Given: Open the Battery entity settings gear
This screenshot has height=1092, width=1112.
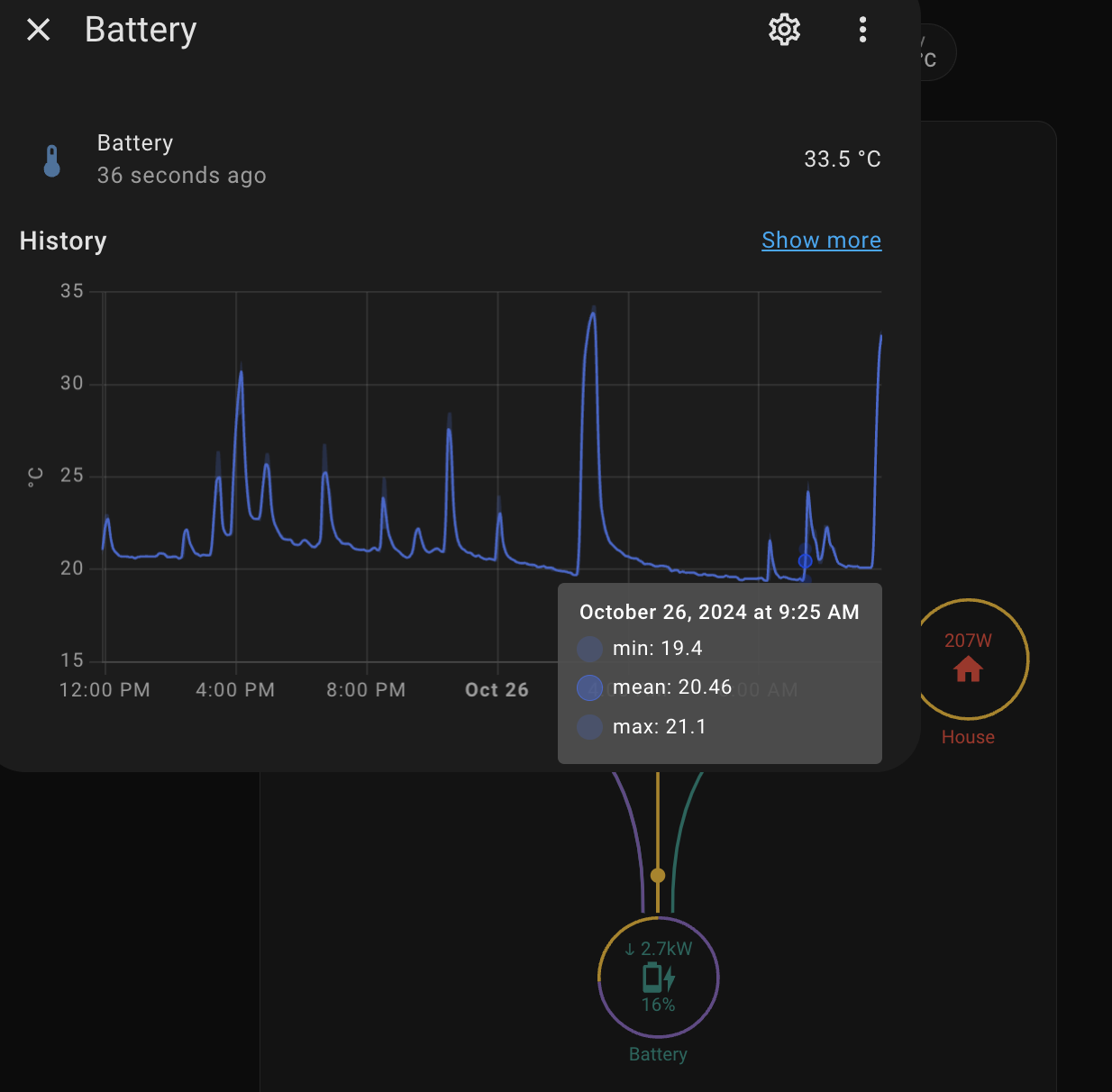Looking at the screenshot, I should click(784, 30).
